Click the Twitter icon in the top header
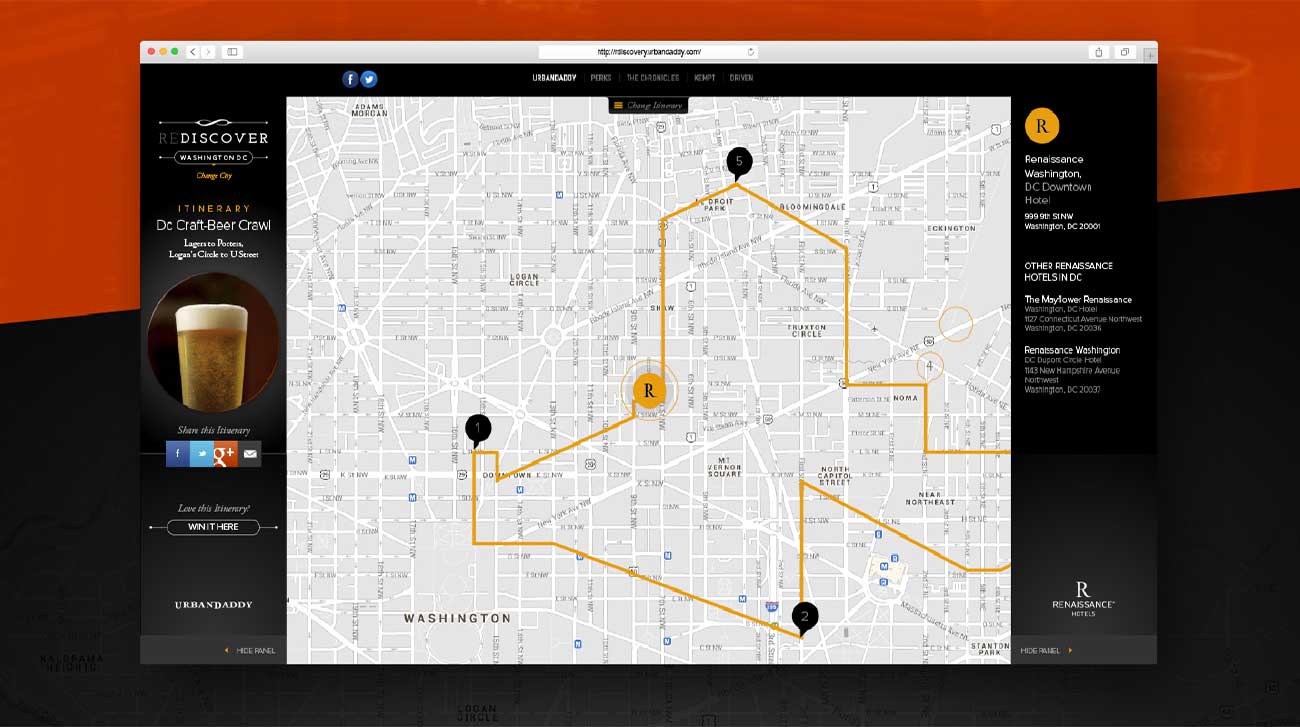The height and width of the screenshot is (727, 1300). coord(368,79)
